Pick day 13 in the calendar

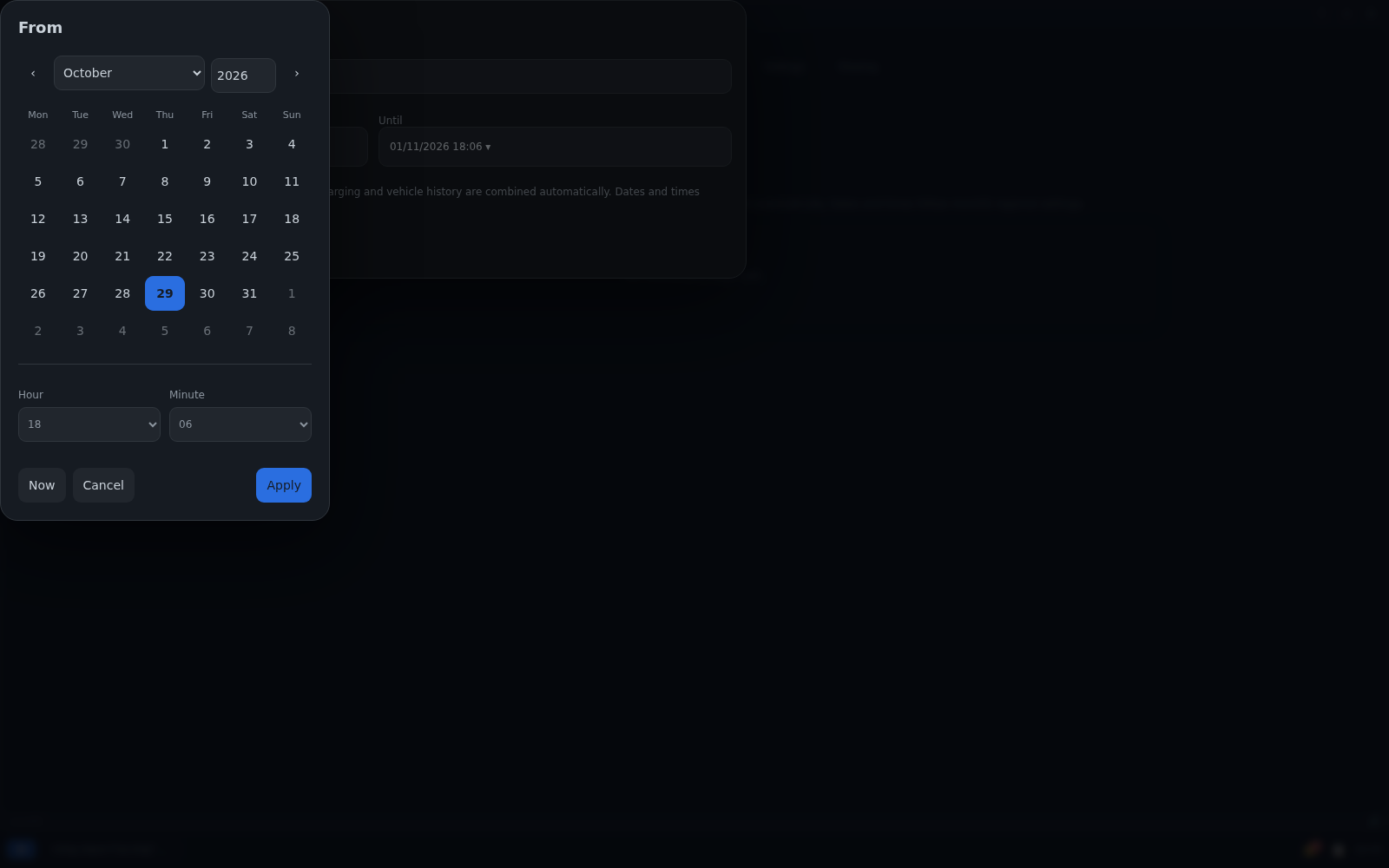(x=80, y=219)
